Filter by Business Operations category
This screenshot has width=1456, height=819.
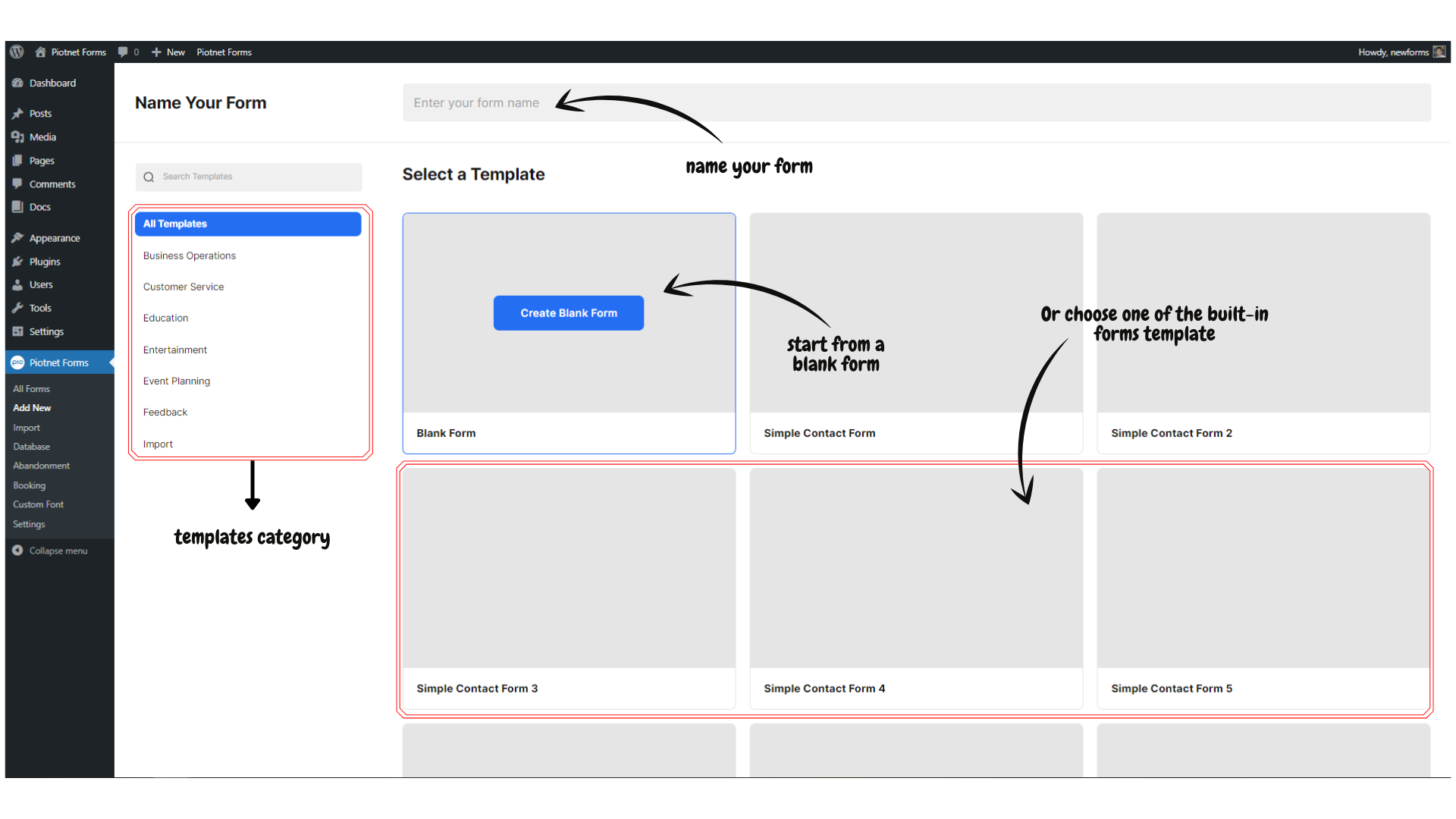pos(190,256)
